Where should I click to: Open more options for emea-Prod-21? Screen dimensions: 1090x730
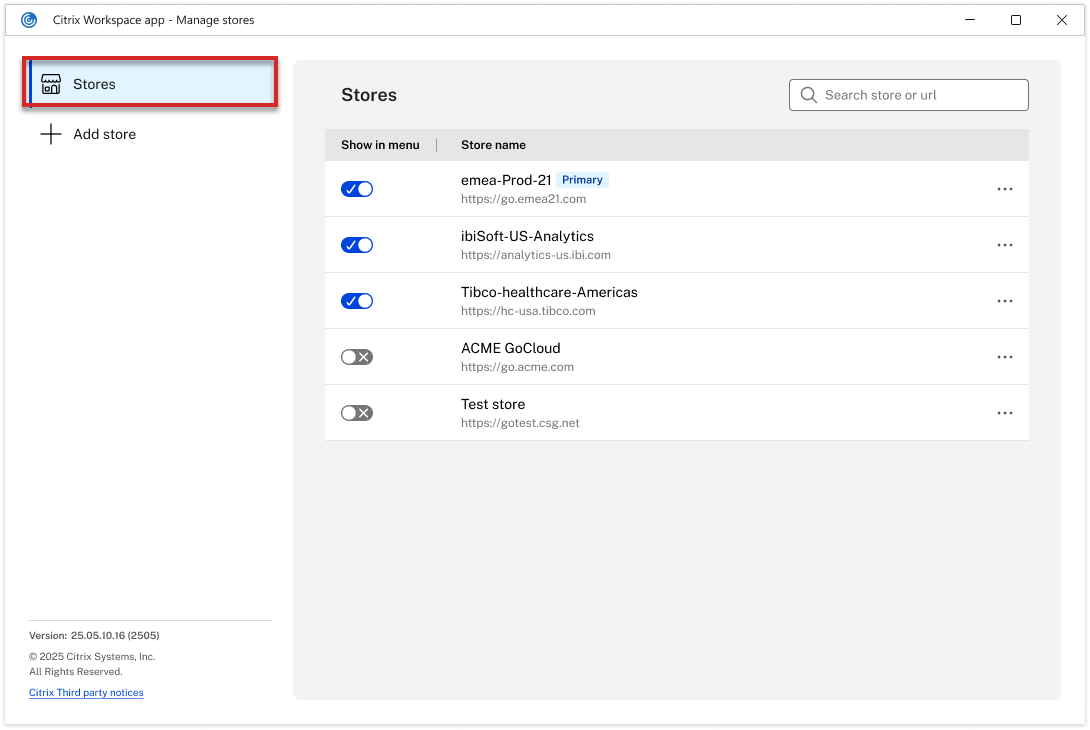click(x=1004, y=189)
